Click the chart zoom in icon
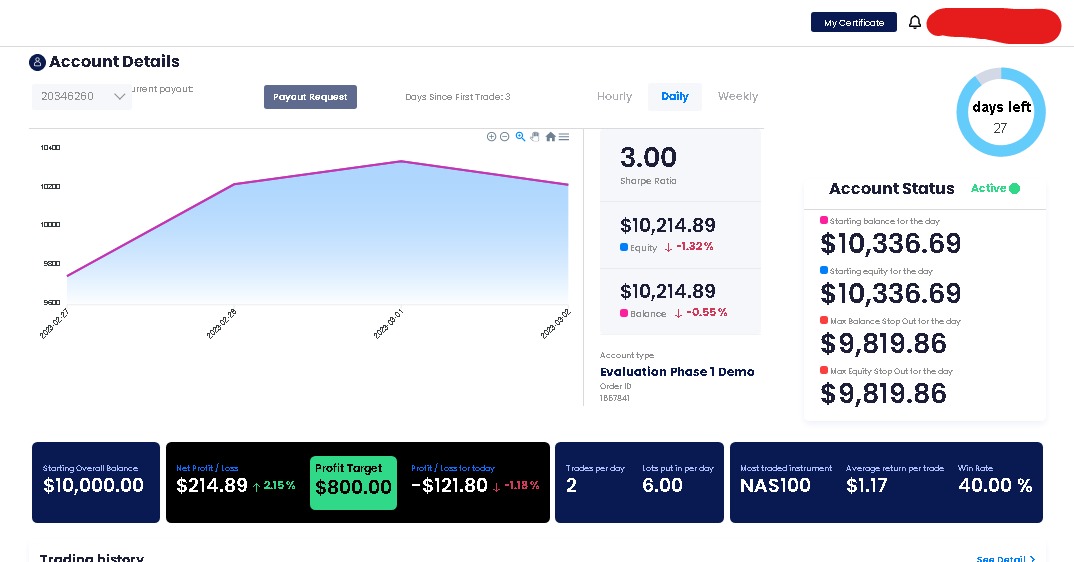This screenshot has width=1074, height=562. pos(491,137)
